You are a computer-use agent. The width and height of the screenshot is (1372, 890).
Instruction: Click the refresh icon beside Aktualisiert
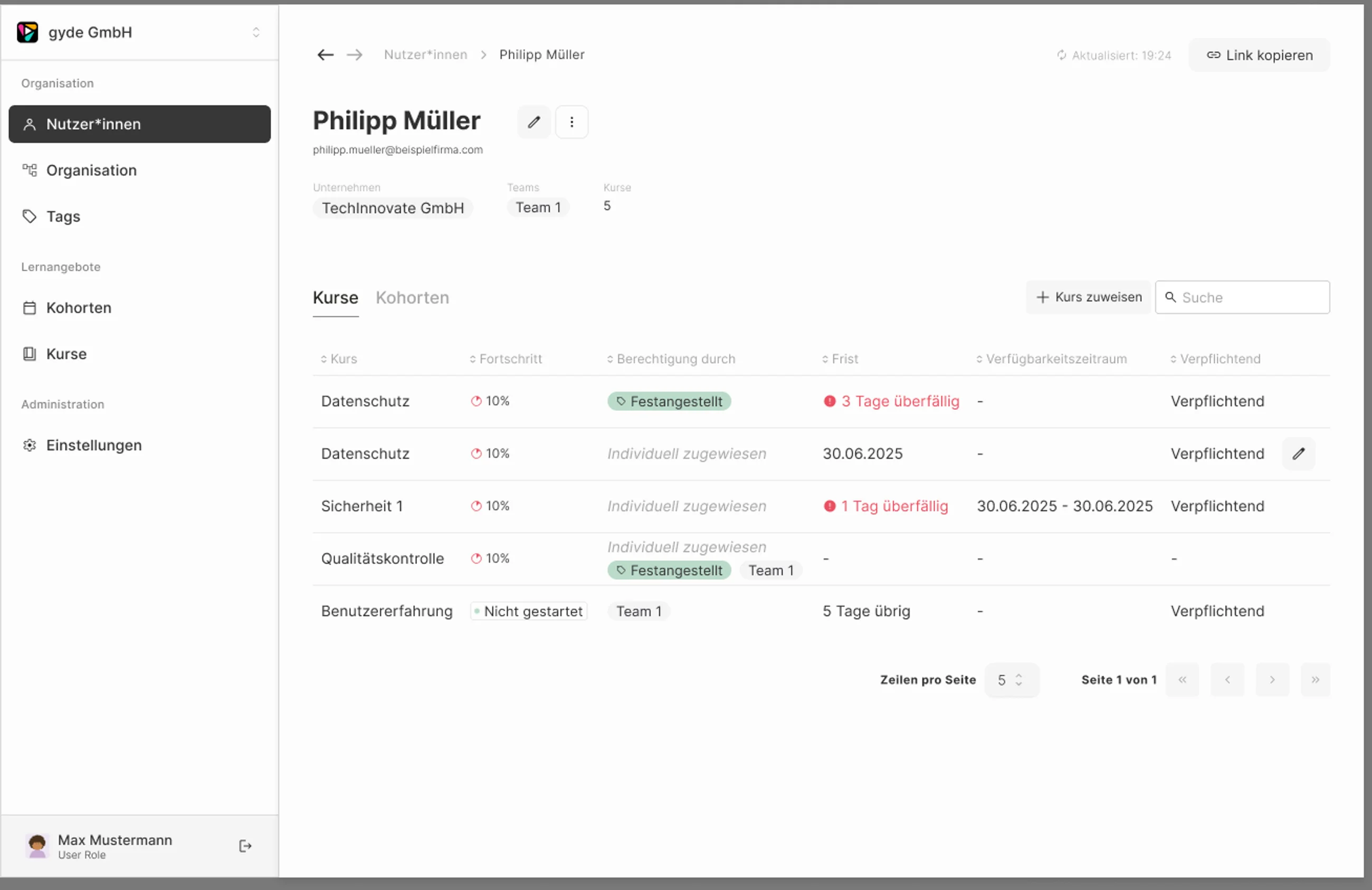1061,55
